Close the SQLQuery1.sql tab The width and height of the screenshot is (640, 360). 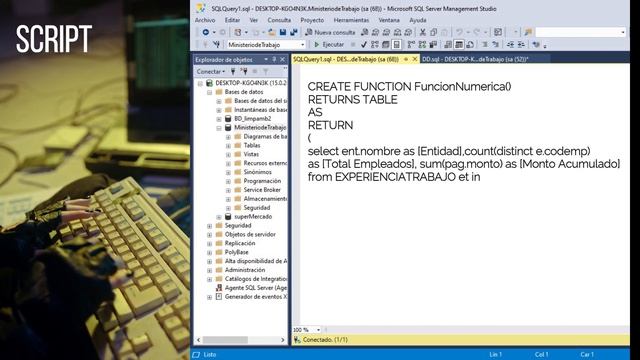(x=415, y=60)
